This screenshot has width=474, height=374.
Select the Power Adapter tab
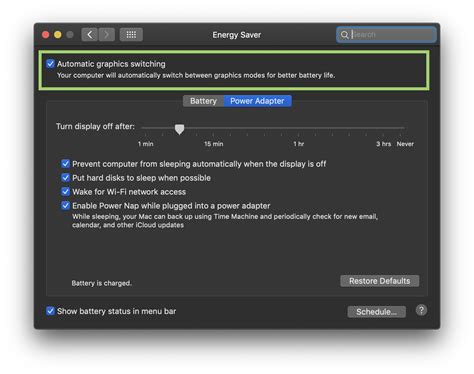[257, 101]
